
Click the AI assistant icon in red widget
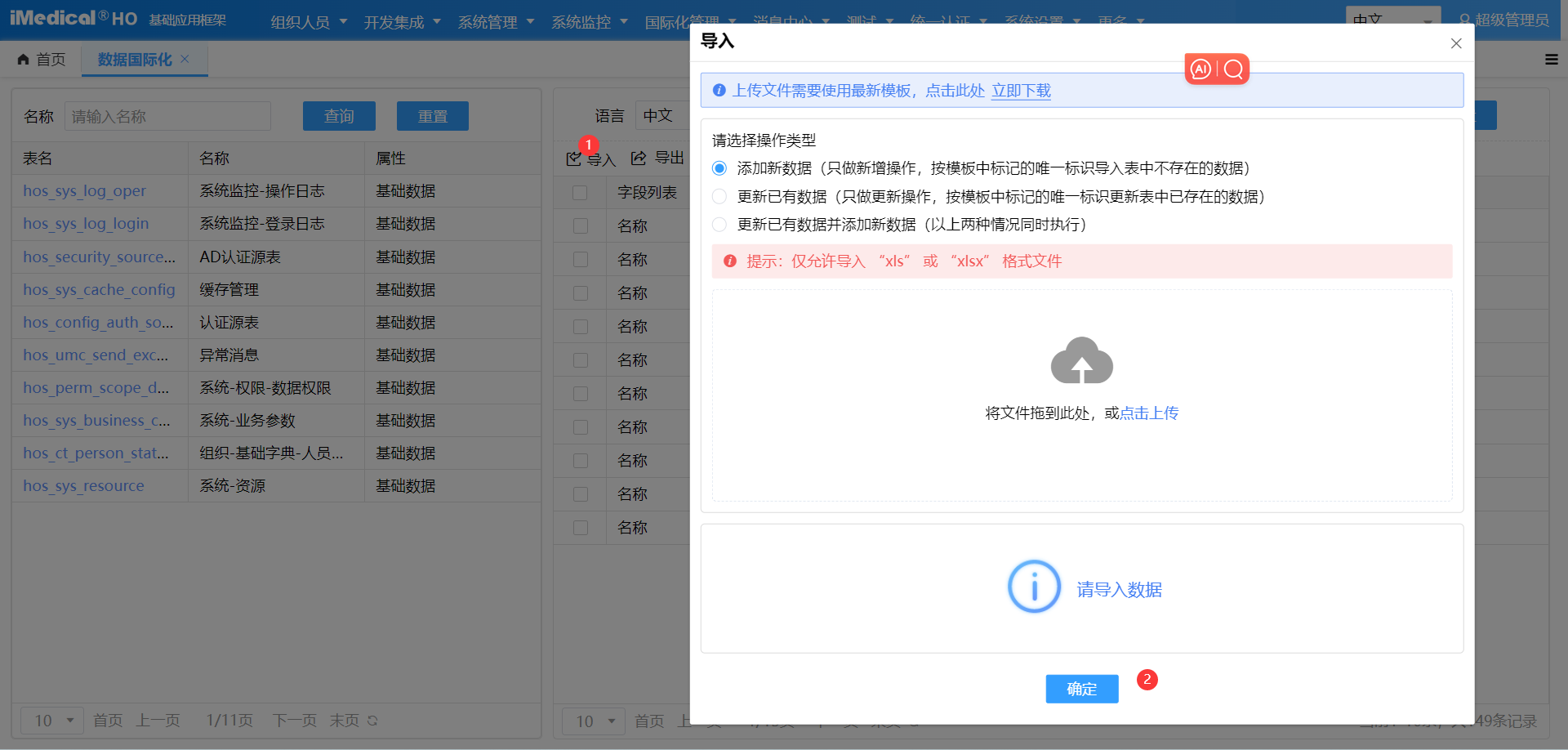1200,69
